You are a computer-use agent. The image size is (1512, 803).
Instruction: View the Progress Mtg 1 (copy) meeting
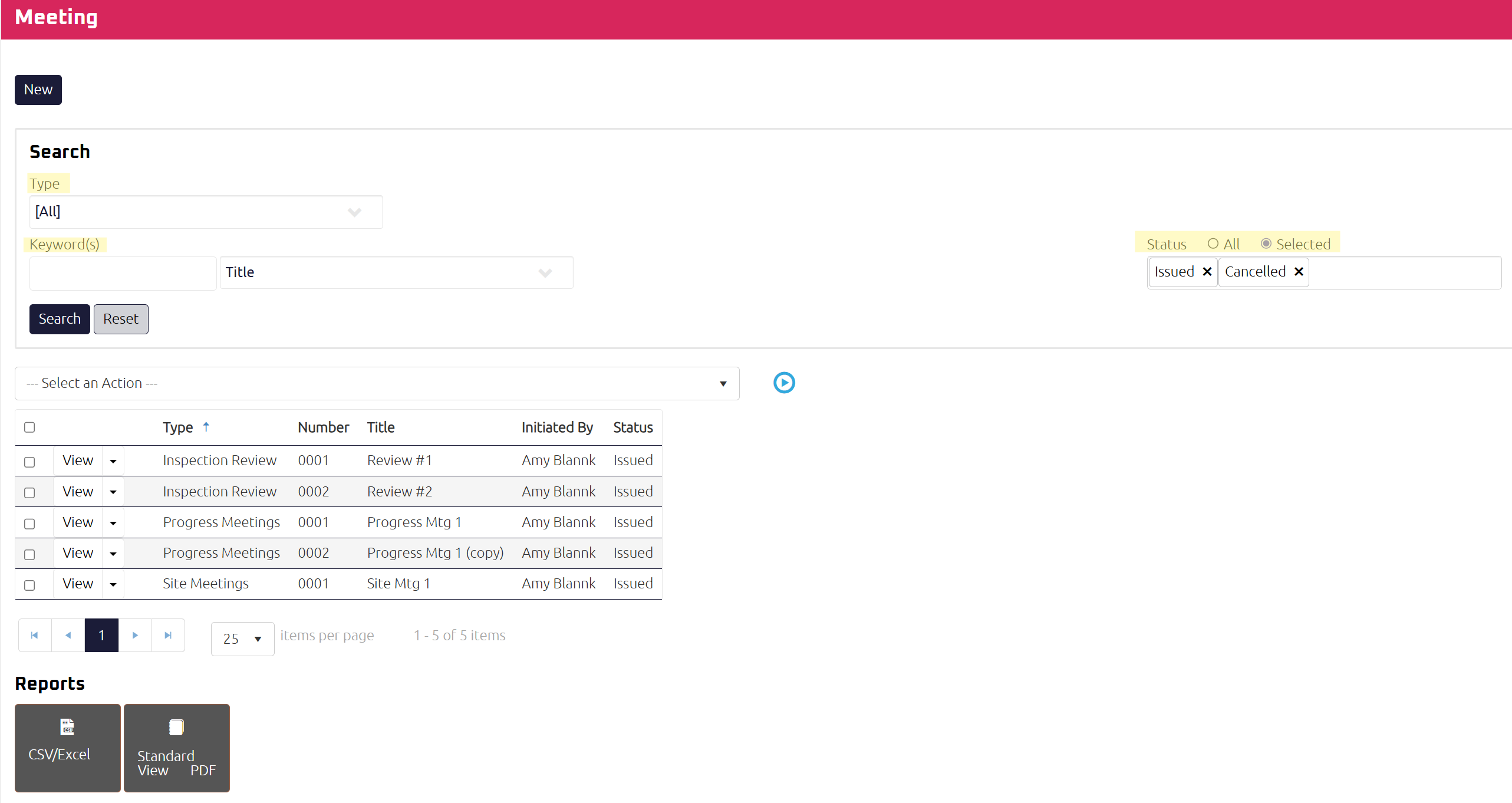78,553
